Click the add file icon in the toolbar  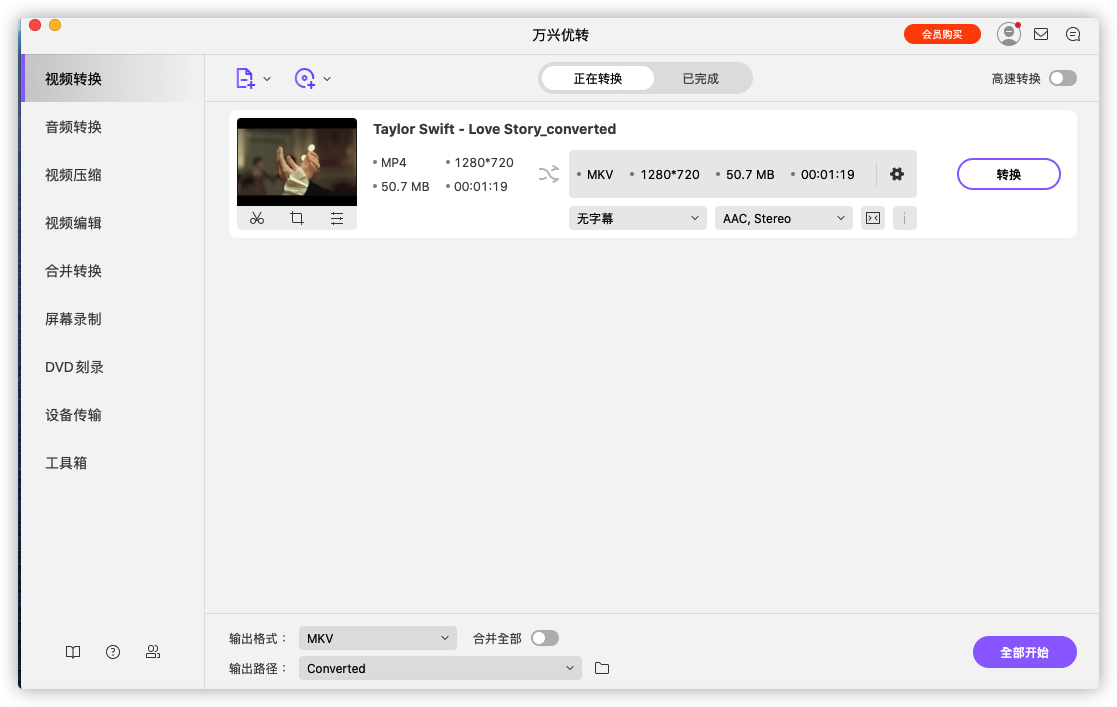[246, 78]
